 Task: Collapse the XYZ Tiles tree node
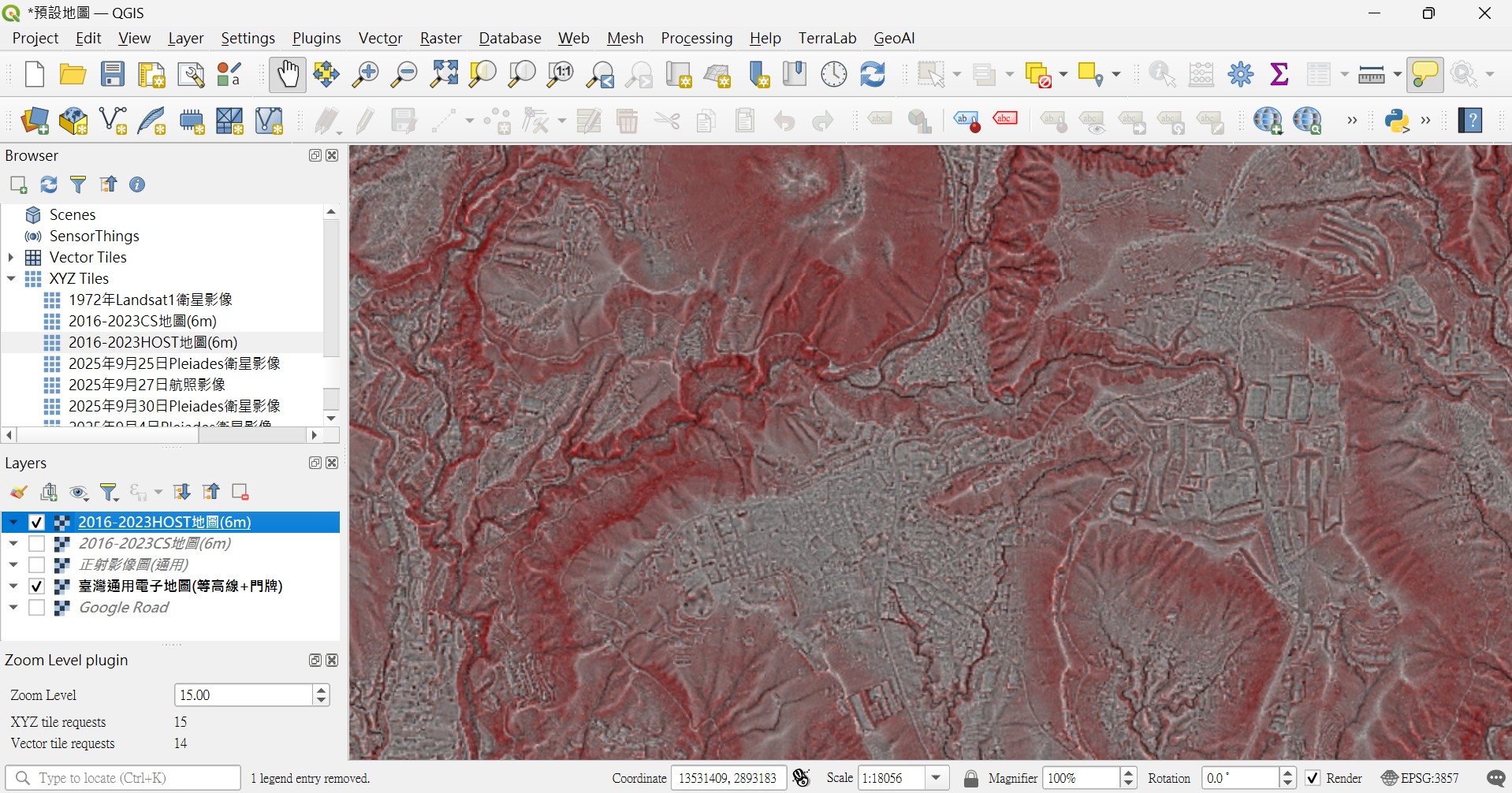11,279
